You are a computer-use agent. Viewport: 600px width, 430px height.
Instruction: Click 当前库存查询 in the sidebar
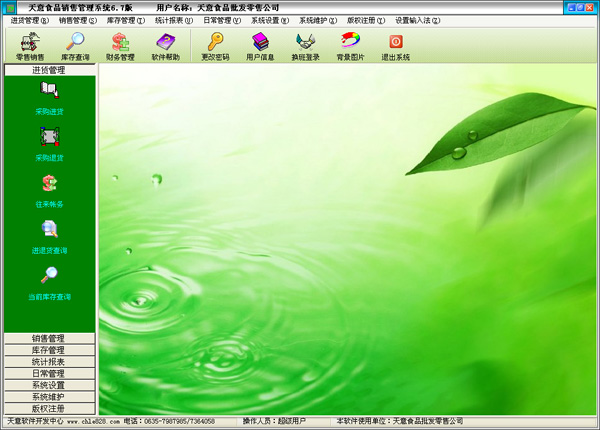coord(49,282)
